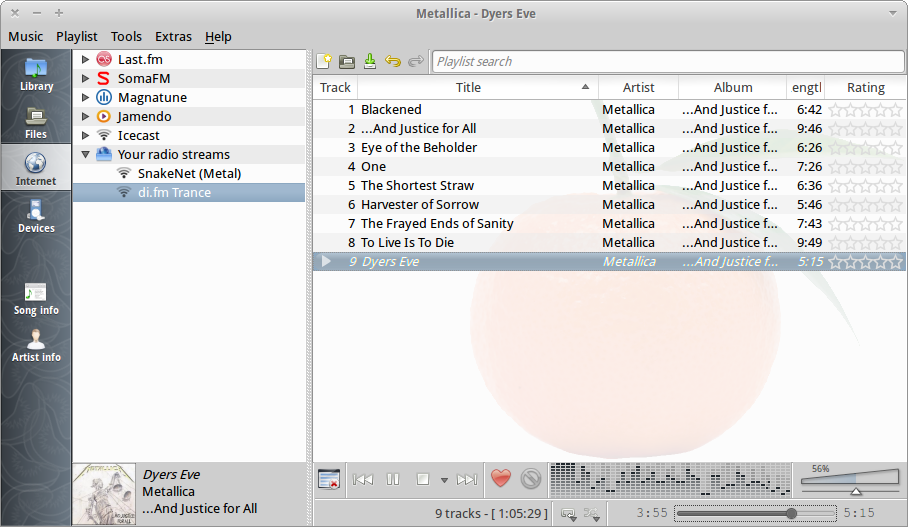908x527 pixels.
Task: Select track To Live Is To Die
Action: coord(609,243)
